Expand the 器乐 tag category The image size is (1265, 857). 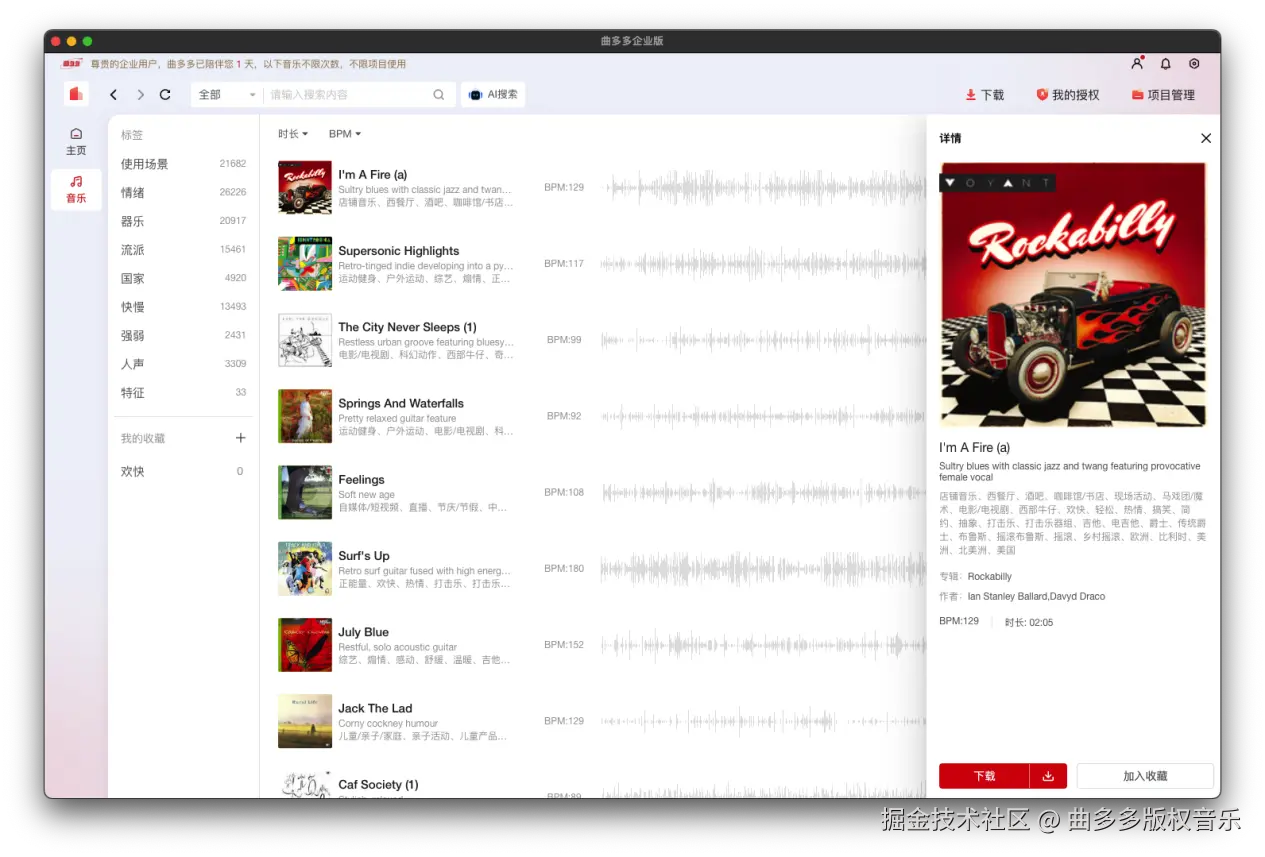pos(183,221)
